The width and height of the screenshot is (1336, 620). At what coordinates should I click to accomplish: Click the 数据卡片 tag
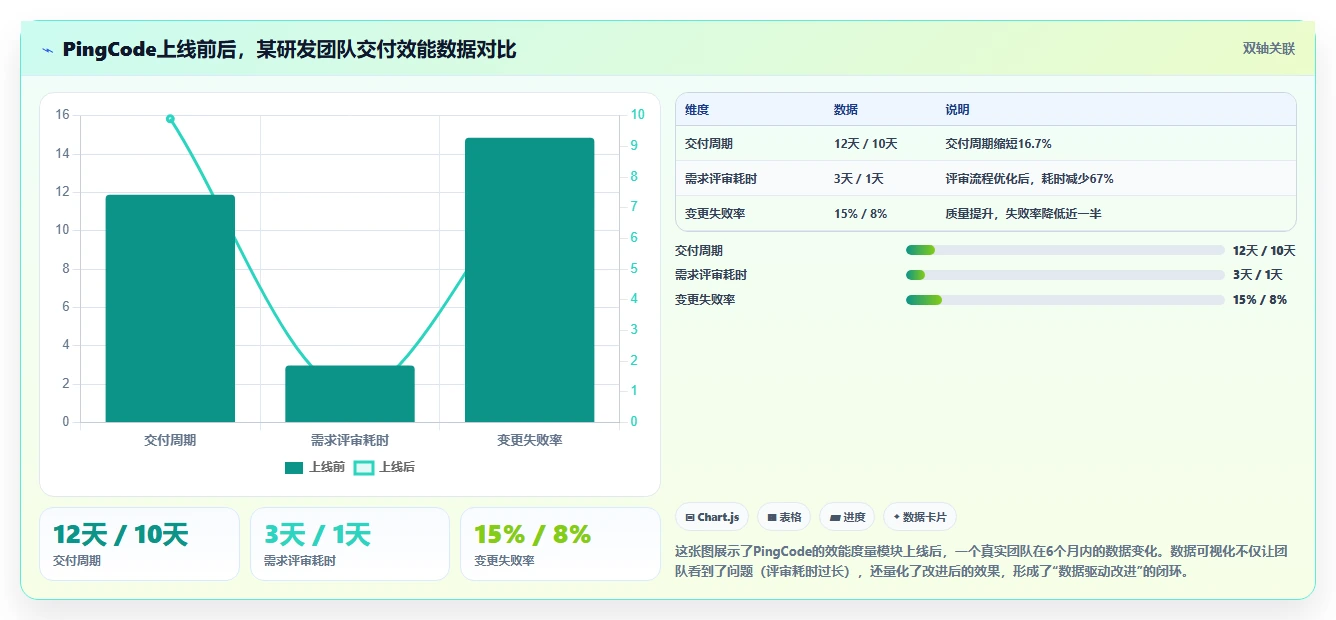click(920, 517)
